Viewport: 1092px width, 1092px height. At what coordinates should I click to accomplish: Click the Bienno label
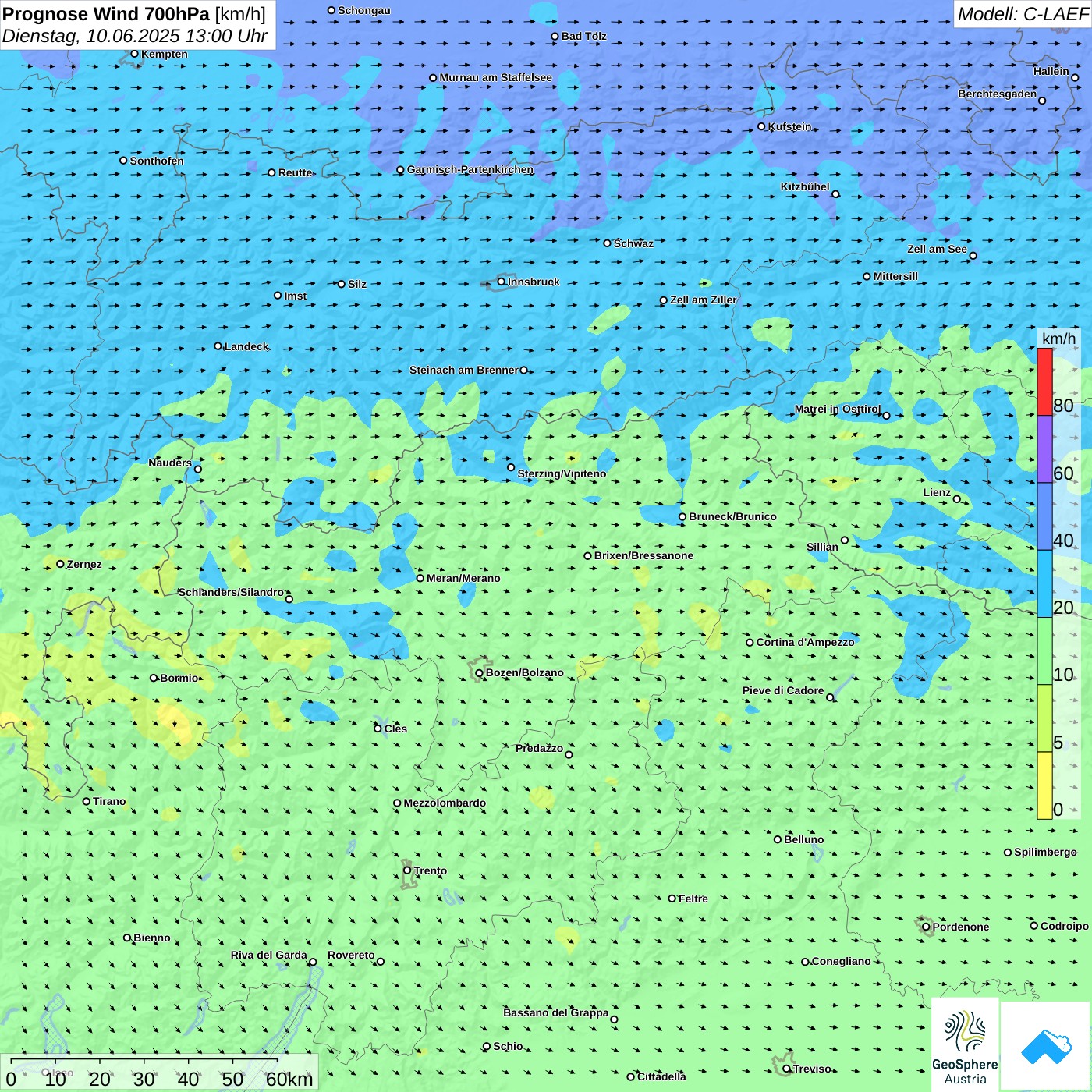click(x=152, y=938)
